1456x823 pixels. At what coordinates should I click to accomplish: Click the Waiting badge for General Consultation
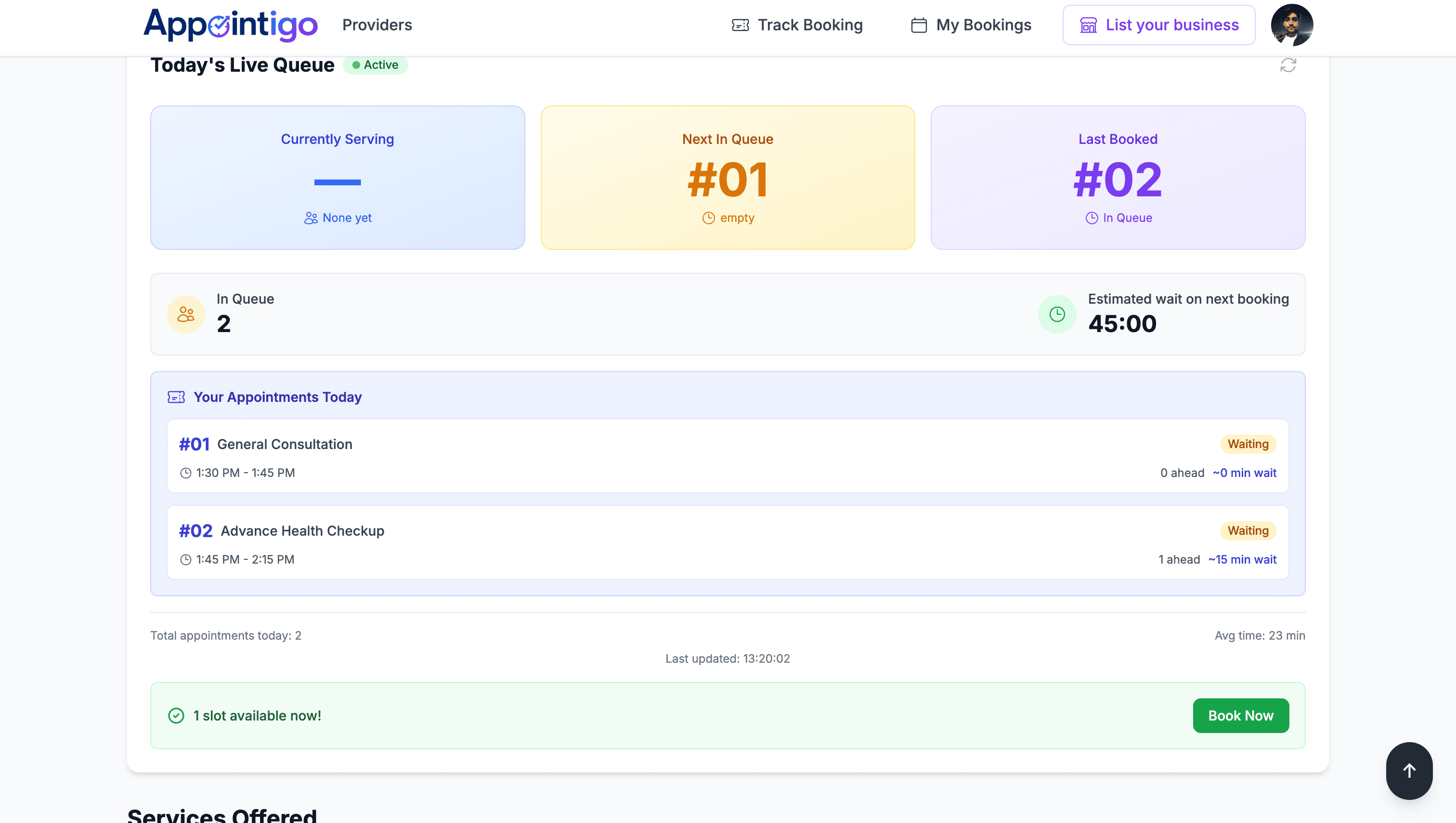click(x=1248, y=444)
